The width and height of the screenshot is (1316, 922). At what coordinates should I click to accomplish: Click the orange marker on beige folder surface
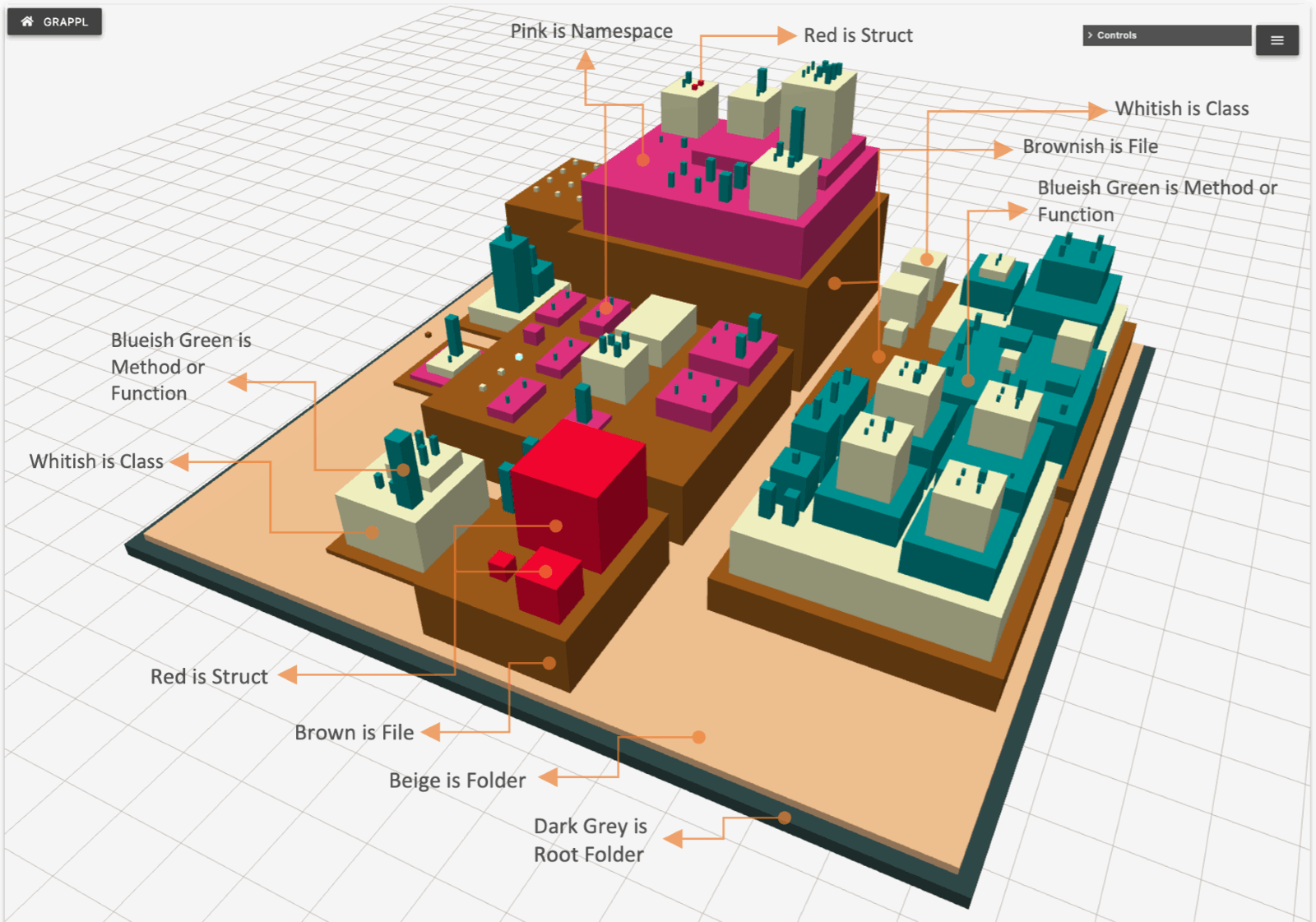point(698,737)
